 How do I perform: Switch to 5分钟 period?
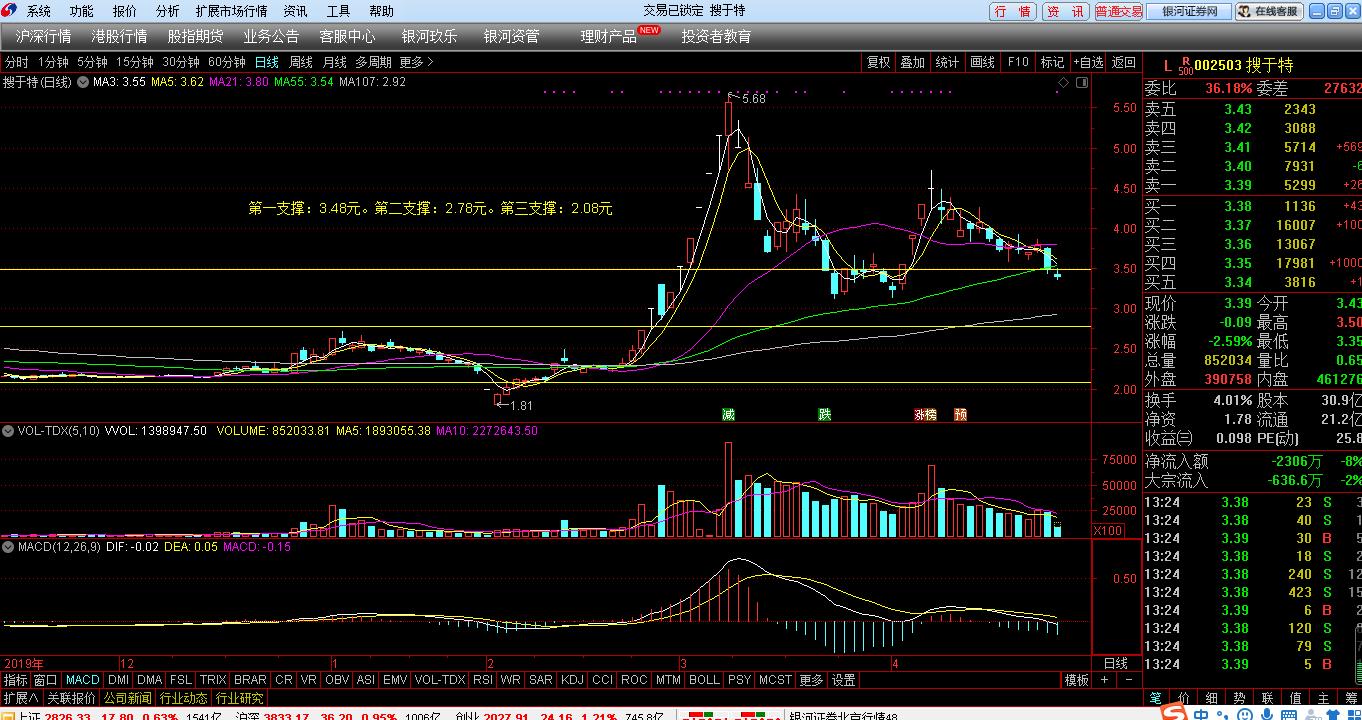tap(92, 62)
